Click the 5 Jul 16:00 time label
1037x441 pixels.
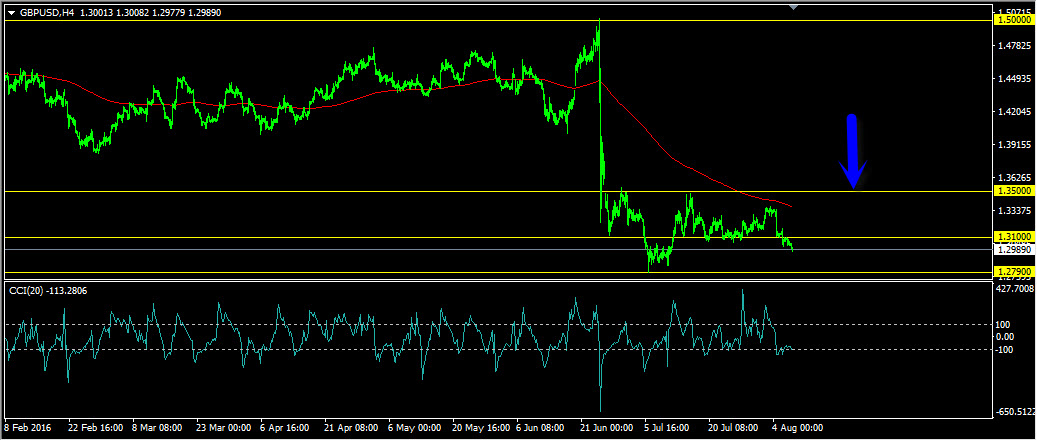point(669,427)
